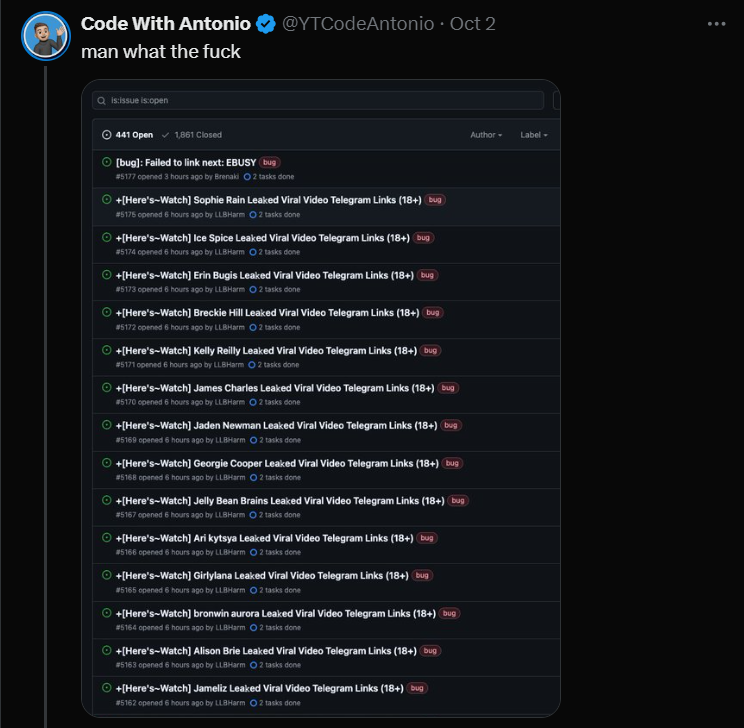Open the three-dot more options menu
This screenshot has width=744, height=728.
pyautogui.click(x=716, y=24)
